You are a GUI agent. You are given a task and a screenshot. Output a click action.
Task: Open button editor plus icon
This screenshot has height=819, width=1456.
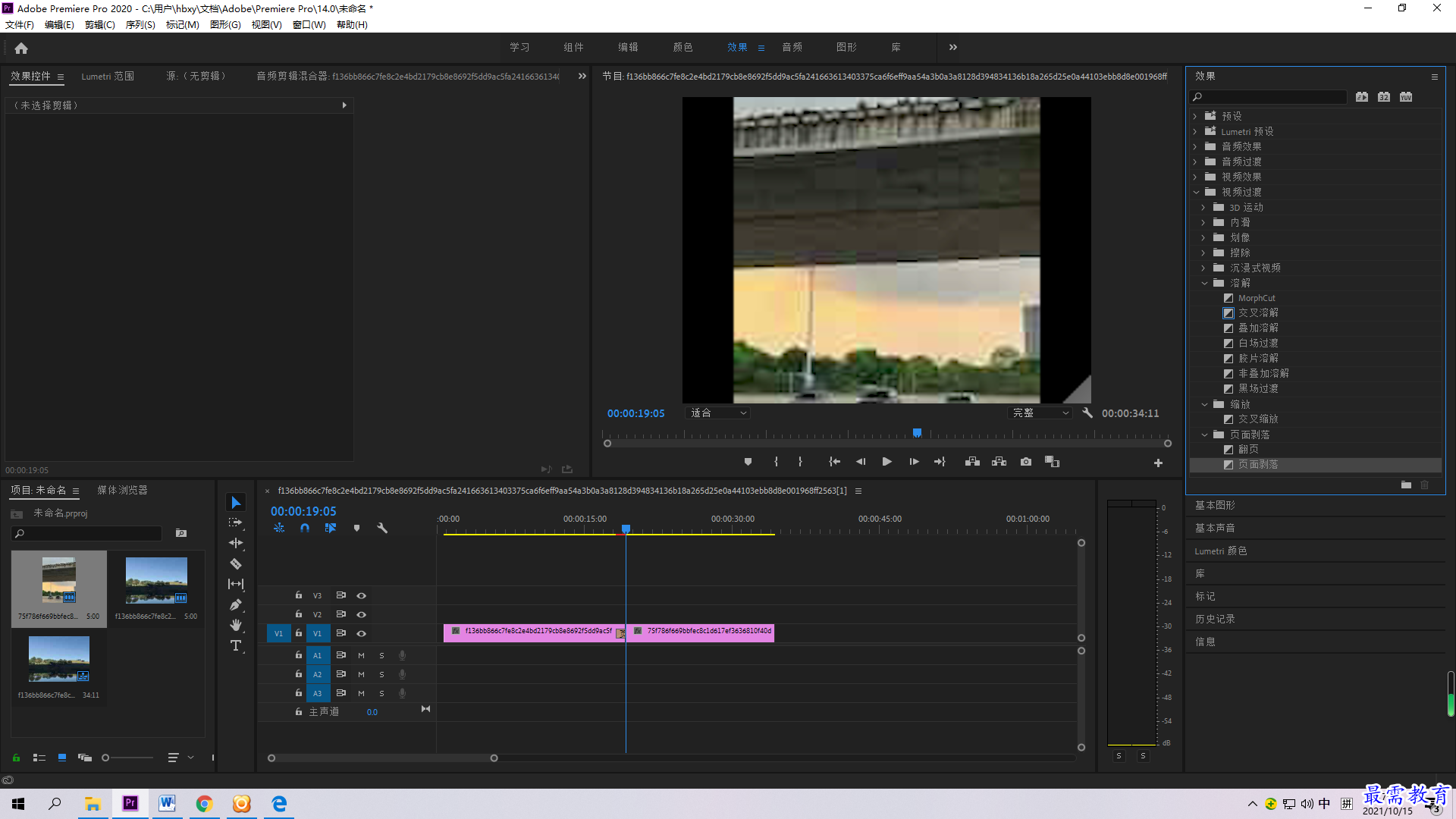1158,463
